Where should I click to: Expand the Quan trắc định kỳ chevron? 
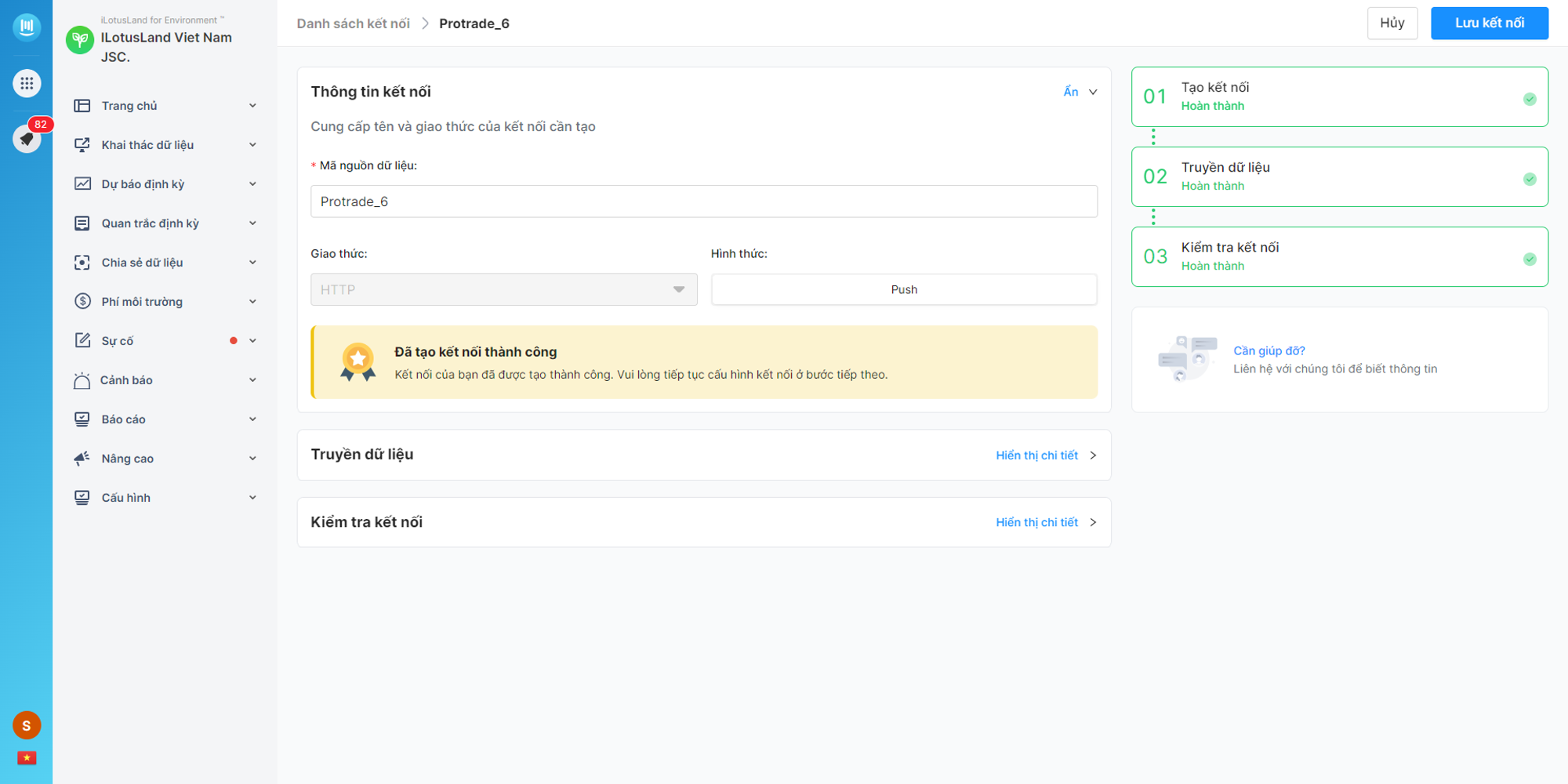pos(252,223)
